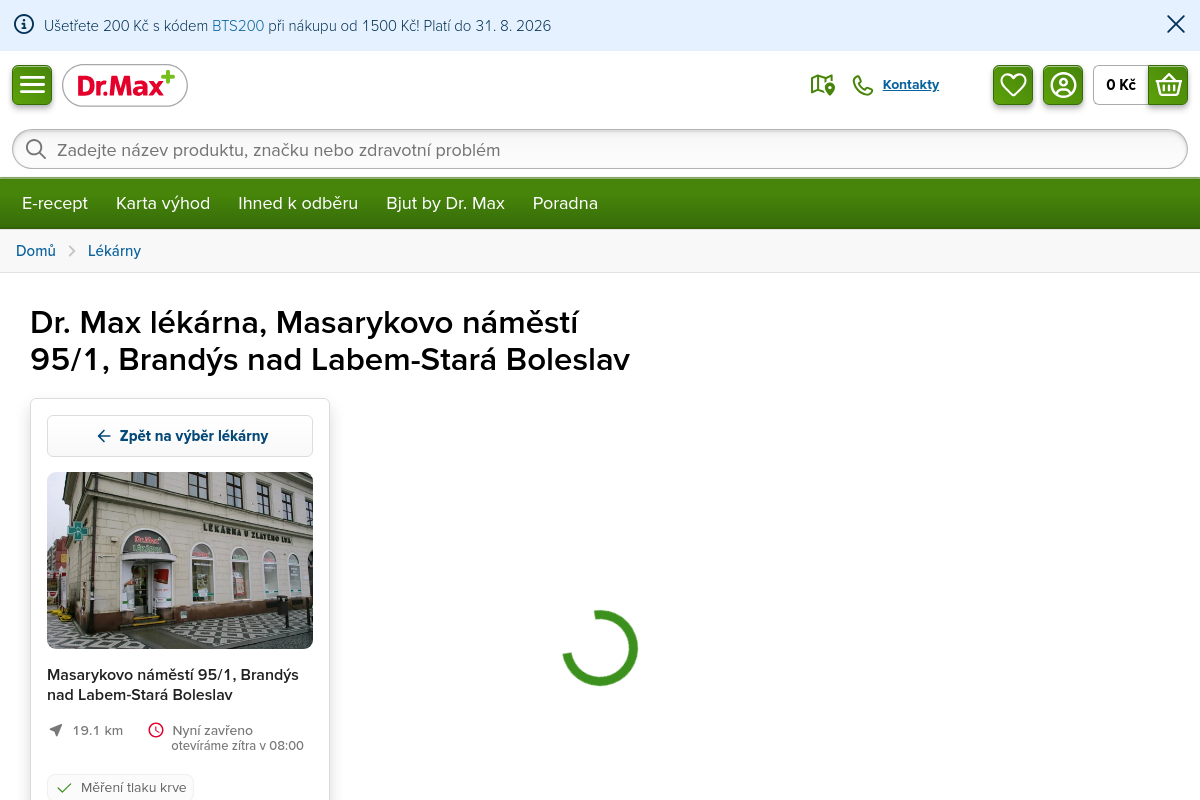The width and height of the screenshot is (1200, 800).
Task: Open the E-recept menu item
Action: (55, 203)
